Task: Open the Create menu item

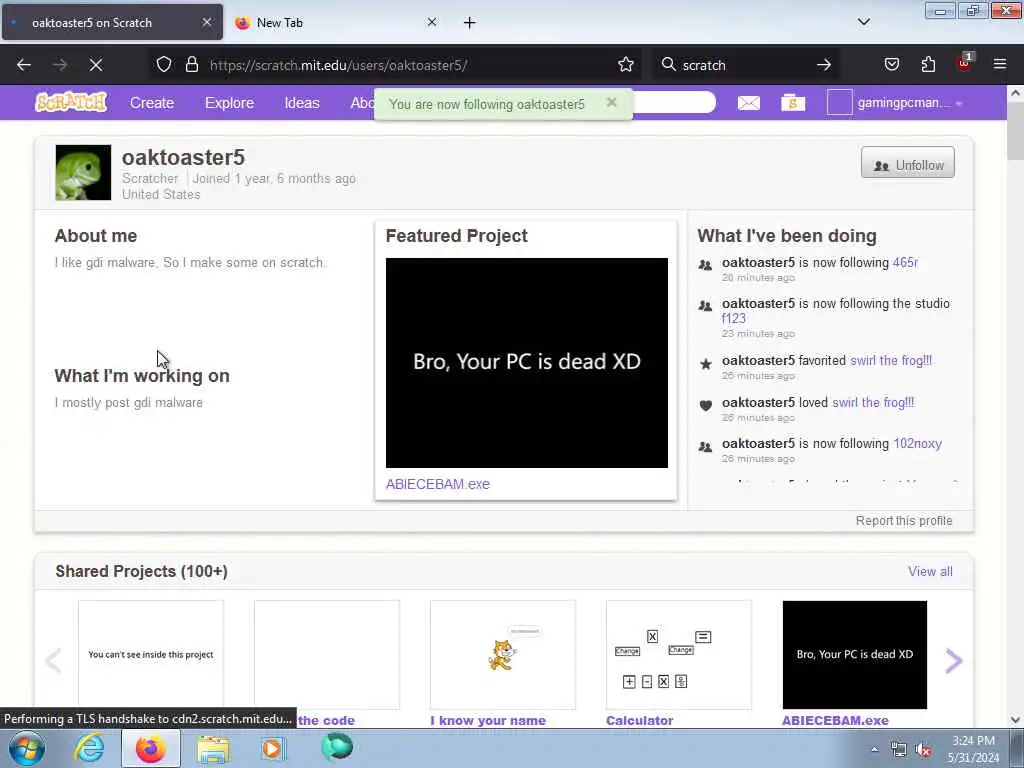Action: (152, 103)
